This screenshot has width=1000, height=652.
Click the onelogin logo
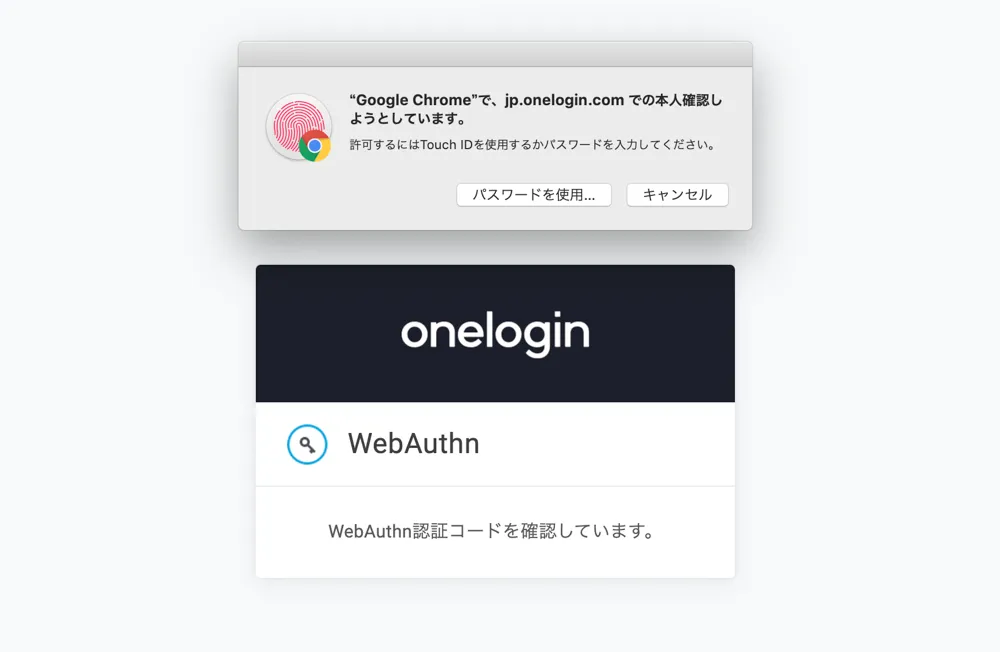[495, 333]
